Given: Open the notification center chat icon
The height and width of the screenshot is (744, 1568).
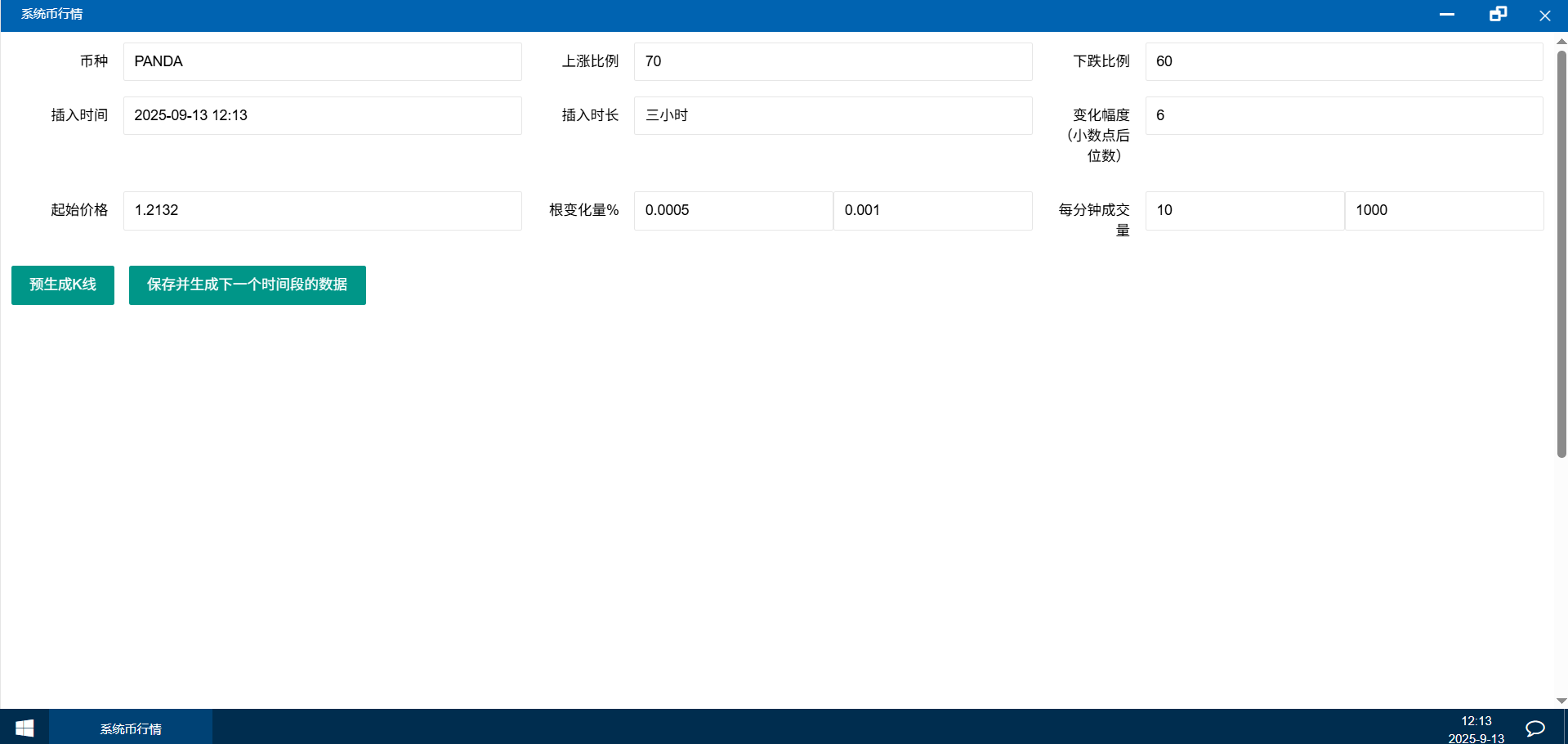Looking at the screenshot, I should pos(1534,728).
